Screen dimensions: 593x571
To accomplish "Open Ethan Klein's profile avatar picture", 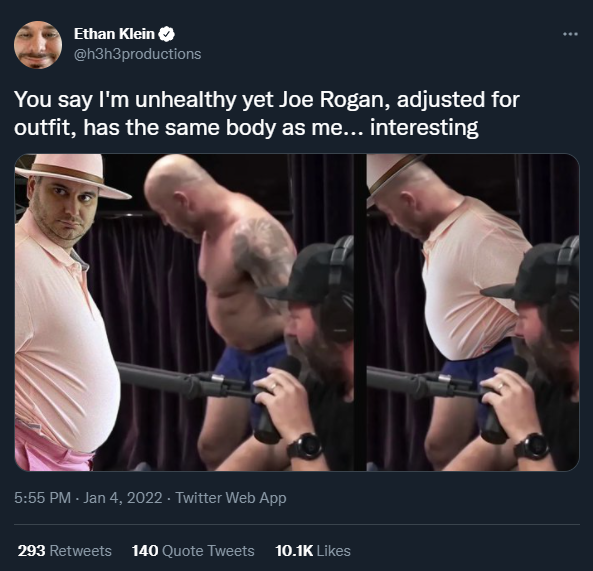I will click(38, 45).
